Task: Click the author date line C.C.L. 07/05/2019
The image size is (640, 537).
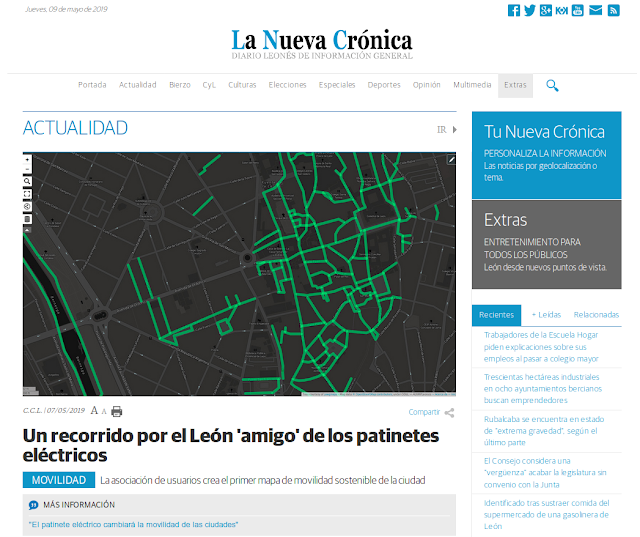Action: tap(54, 411)
